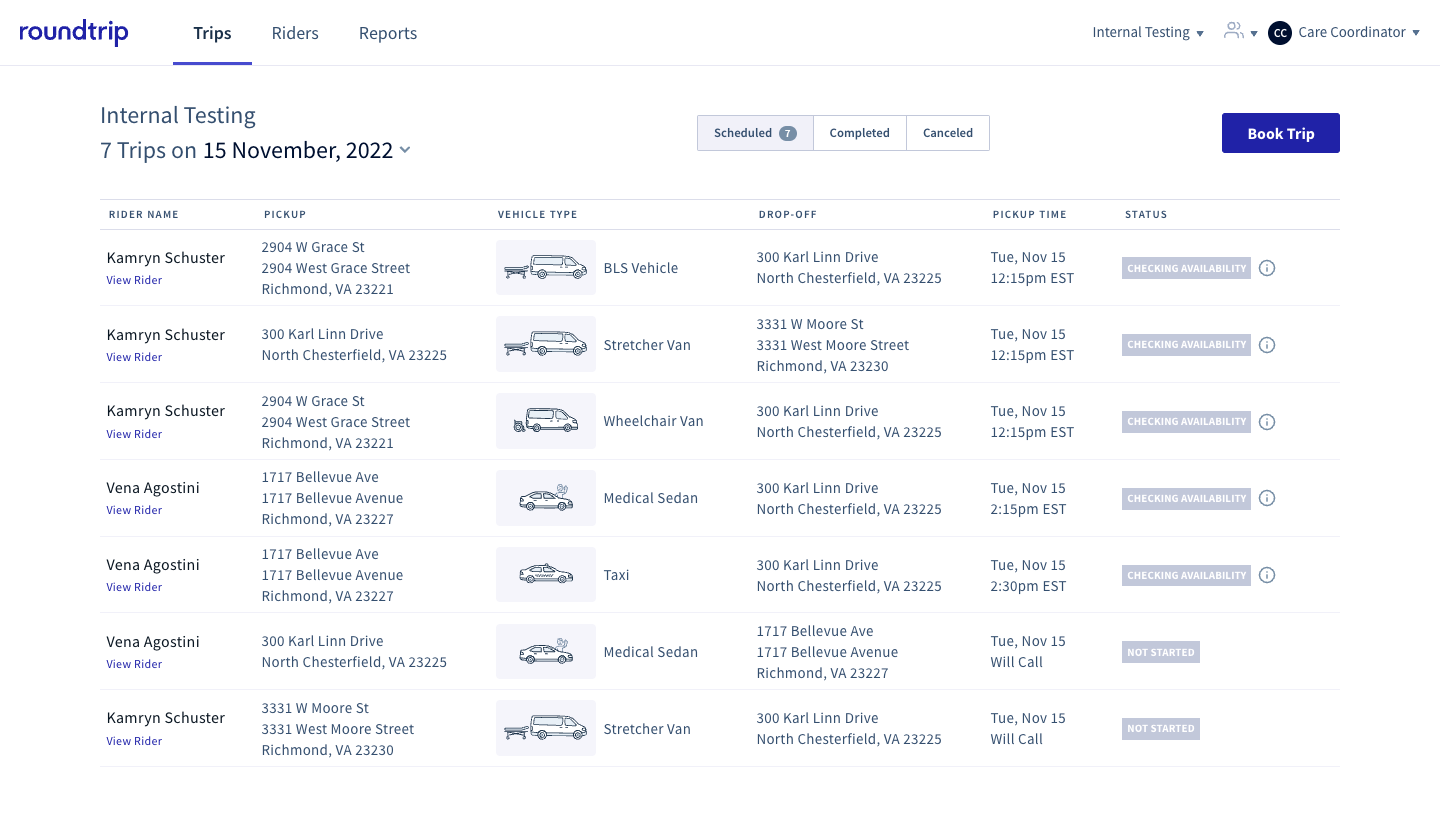This screenshot has height=821, width=1440.
Task: Expand the Care Coordinator account menu
Action: [x=1359, y=32]
